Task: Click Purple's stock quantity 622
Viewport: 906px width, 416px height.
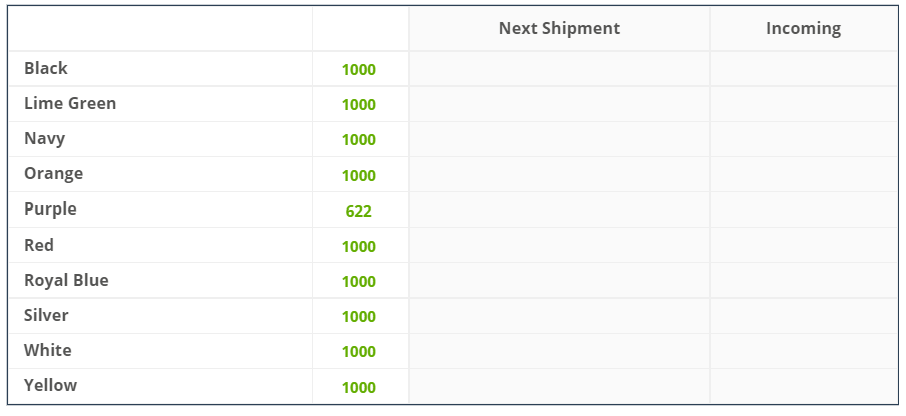Action: (x=359, y=211)
